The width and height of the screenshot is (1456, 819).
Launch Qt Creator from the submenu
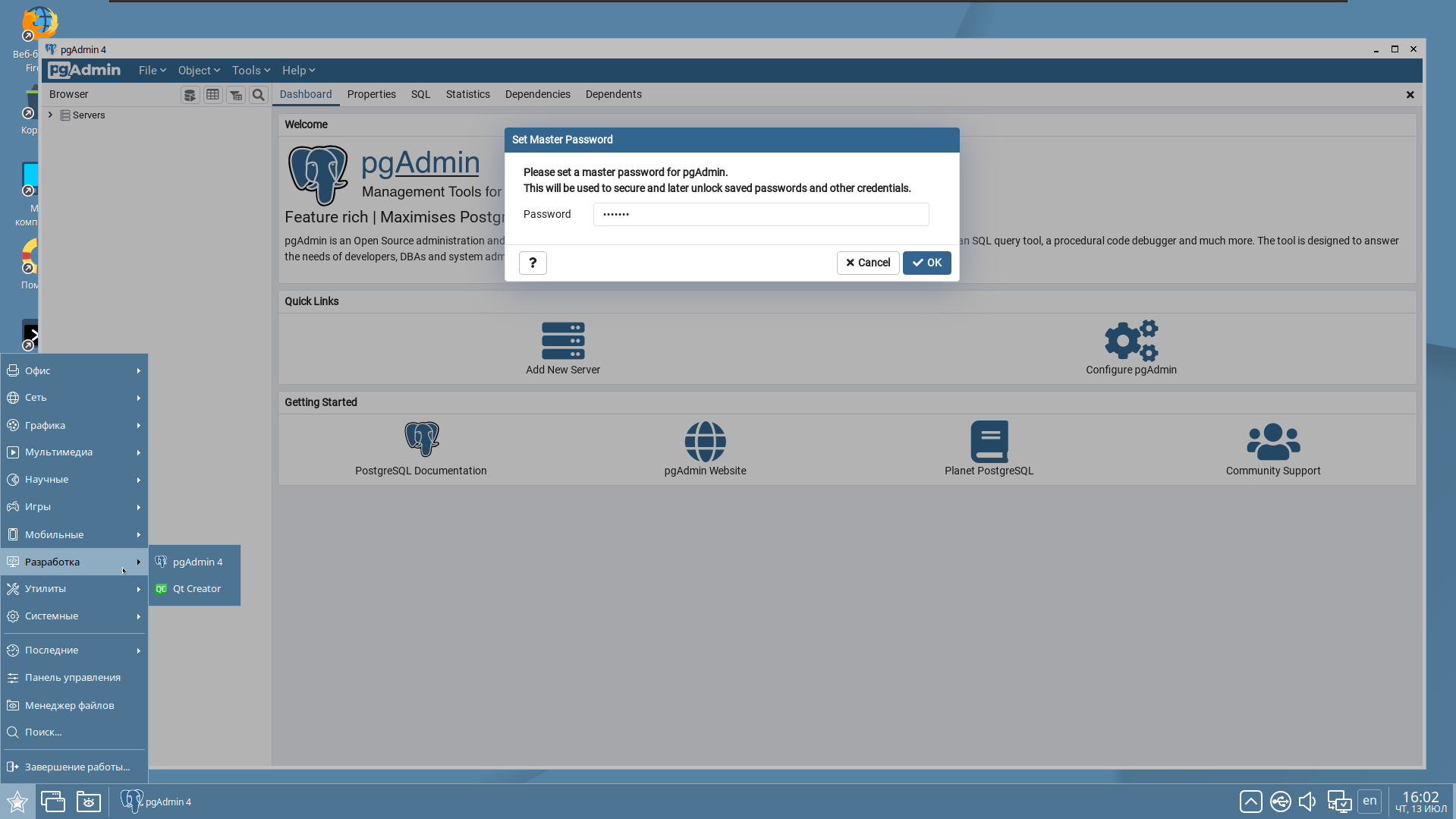coord(195,589)
